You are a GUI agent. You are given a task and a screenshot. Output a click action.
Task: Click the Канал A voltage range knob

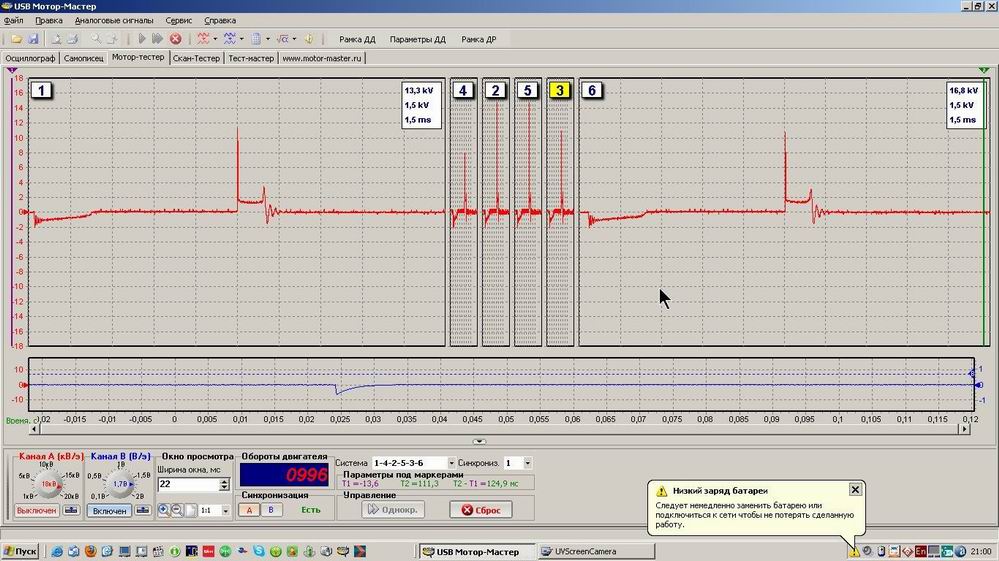pyautogui.click(x=48, y=484)
